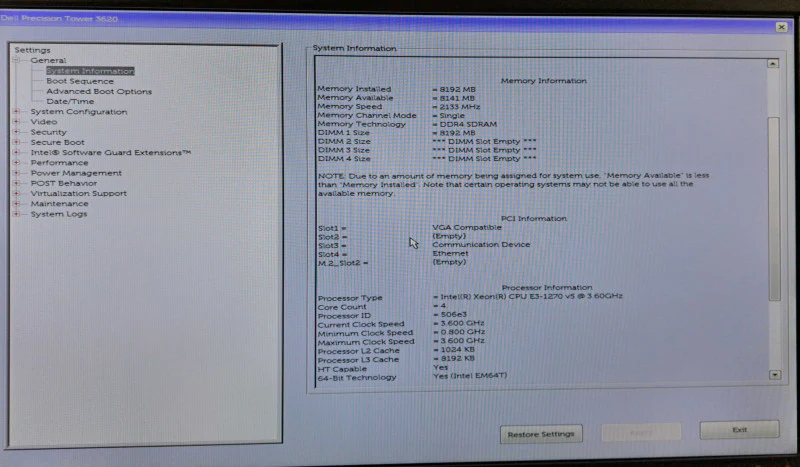The width and height of the screenshot is (800, 467).
Task: Expand the POST Behavior node
Action: coord(16,183)
